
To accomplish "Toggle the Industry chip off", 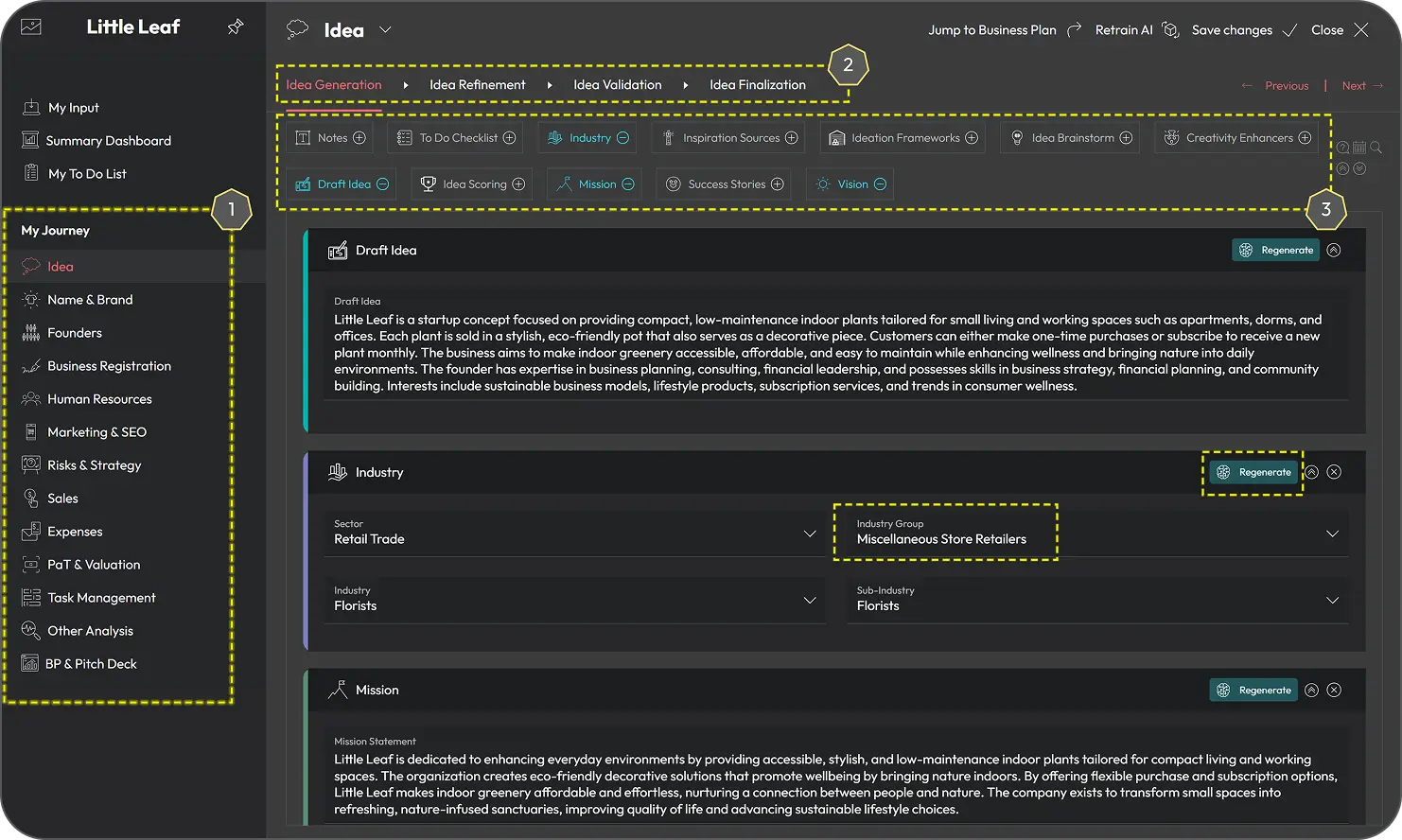I will pyautogui.click(x=622, y=138).
